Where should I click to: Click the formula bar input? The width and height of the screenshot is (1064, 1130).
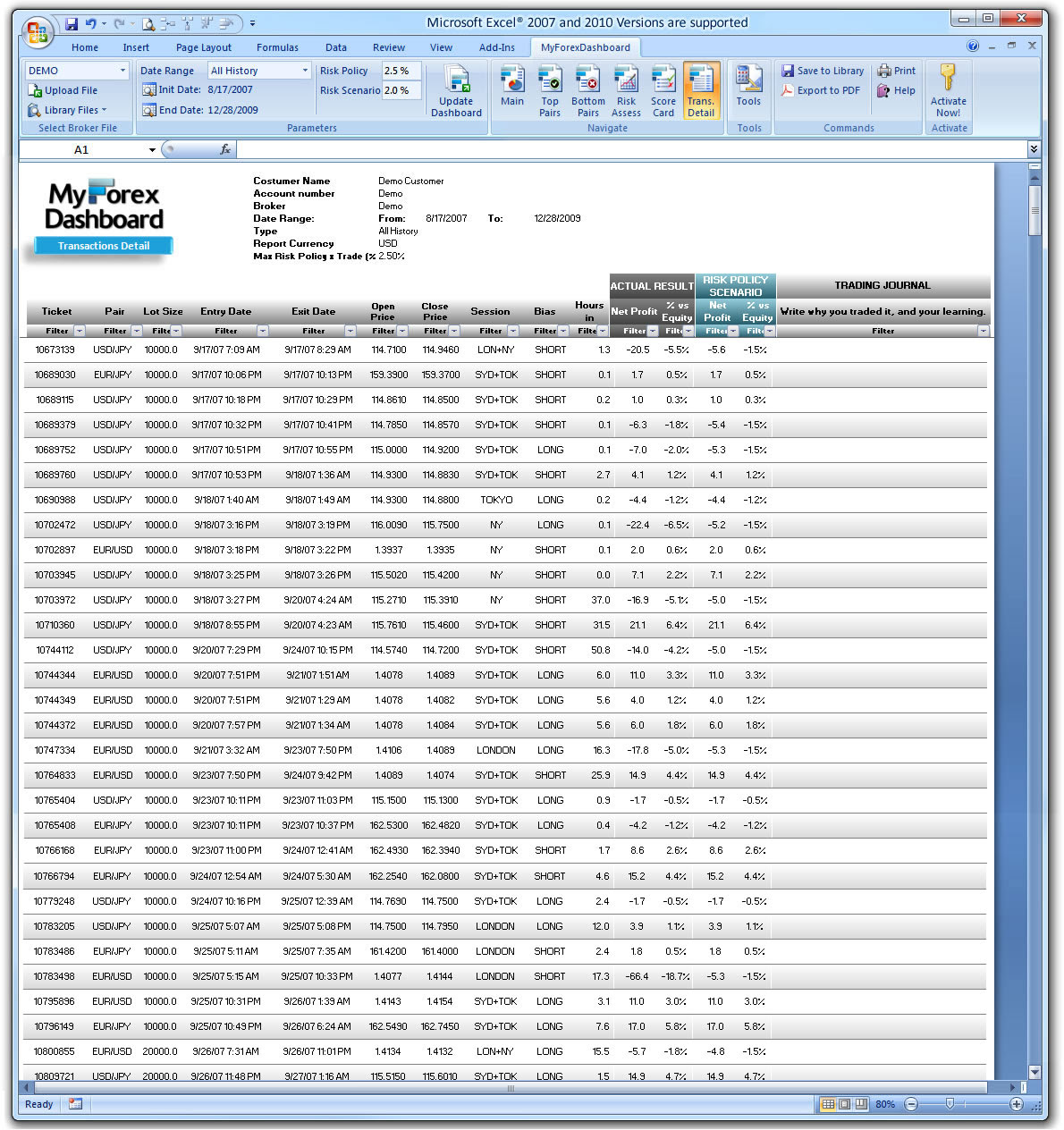(631, 149)
